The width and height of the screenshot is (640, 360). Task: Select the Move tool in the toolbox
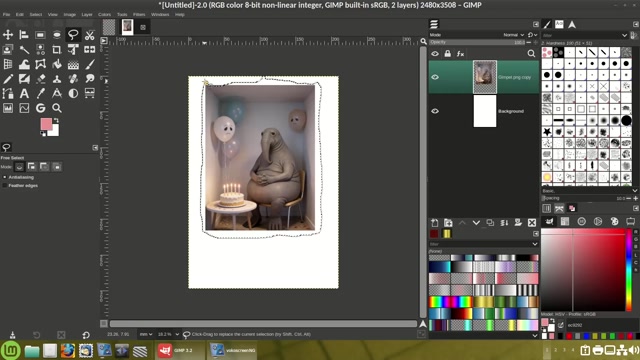[8, 35]
